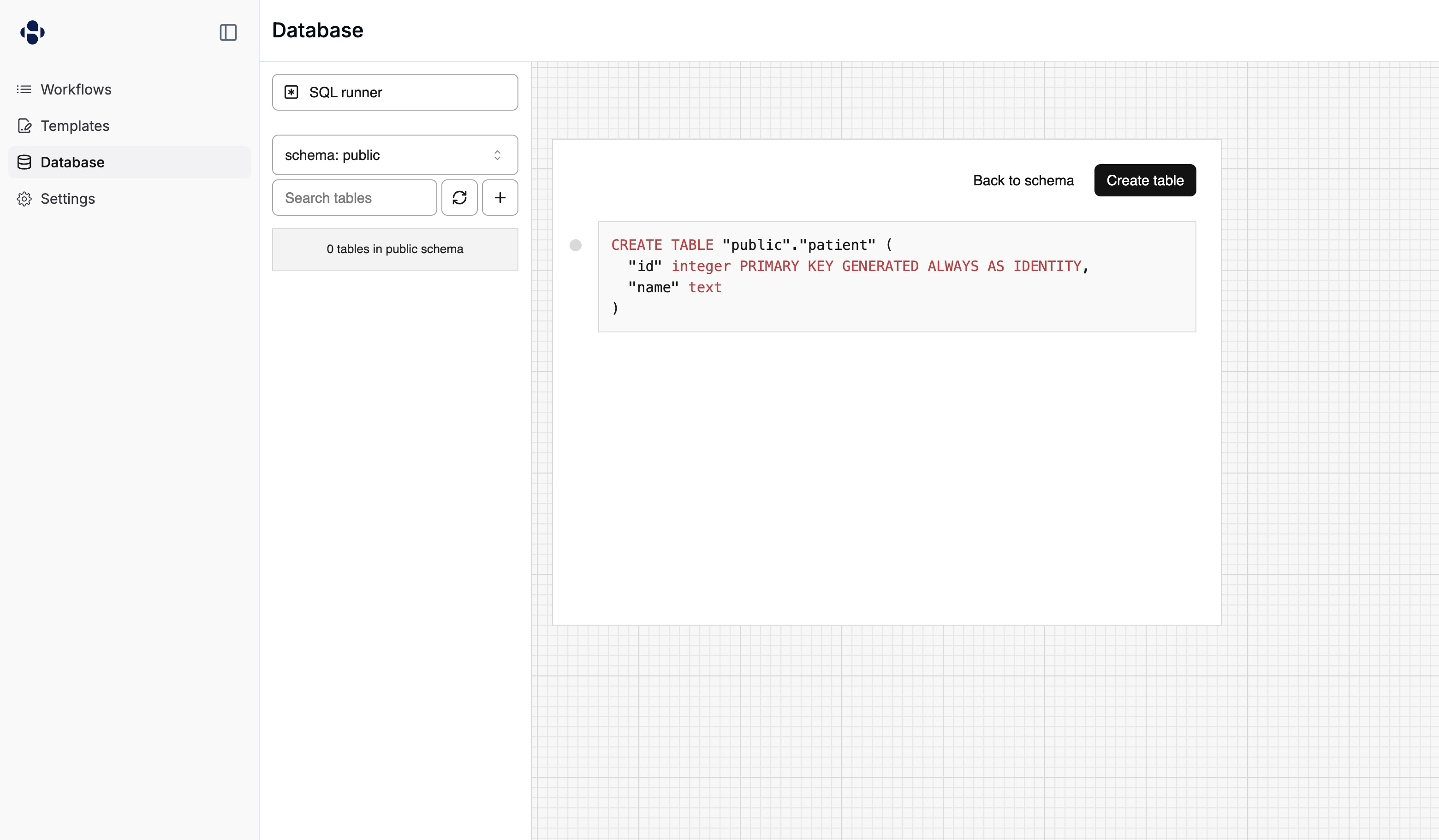Click the Workflows list icon
1439x840 pixels.
point(24,89)
